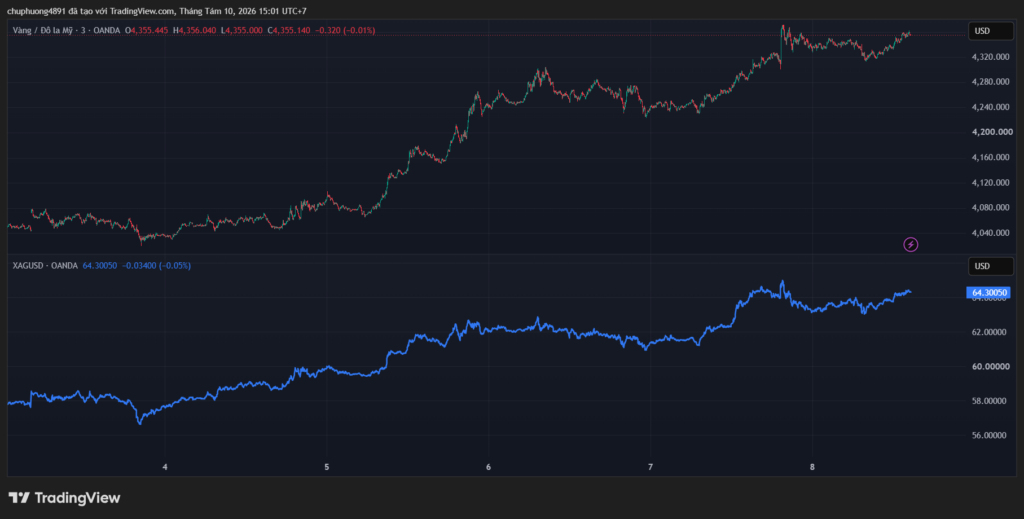This screenshot has width=1024, height=519.
Task: Click the 4,200.000 price axis label
Action: 991,133
